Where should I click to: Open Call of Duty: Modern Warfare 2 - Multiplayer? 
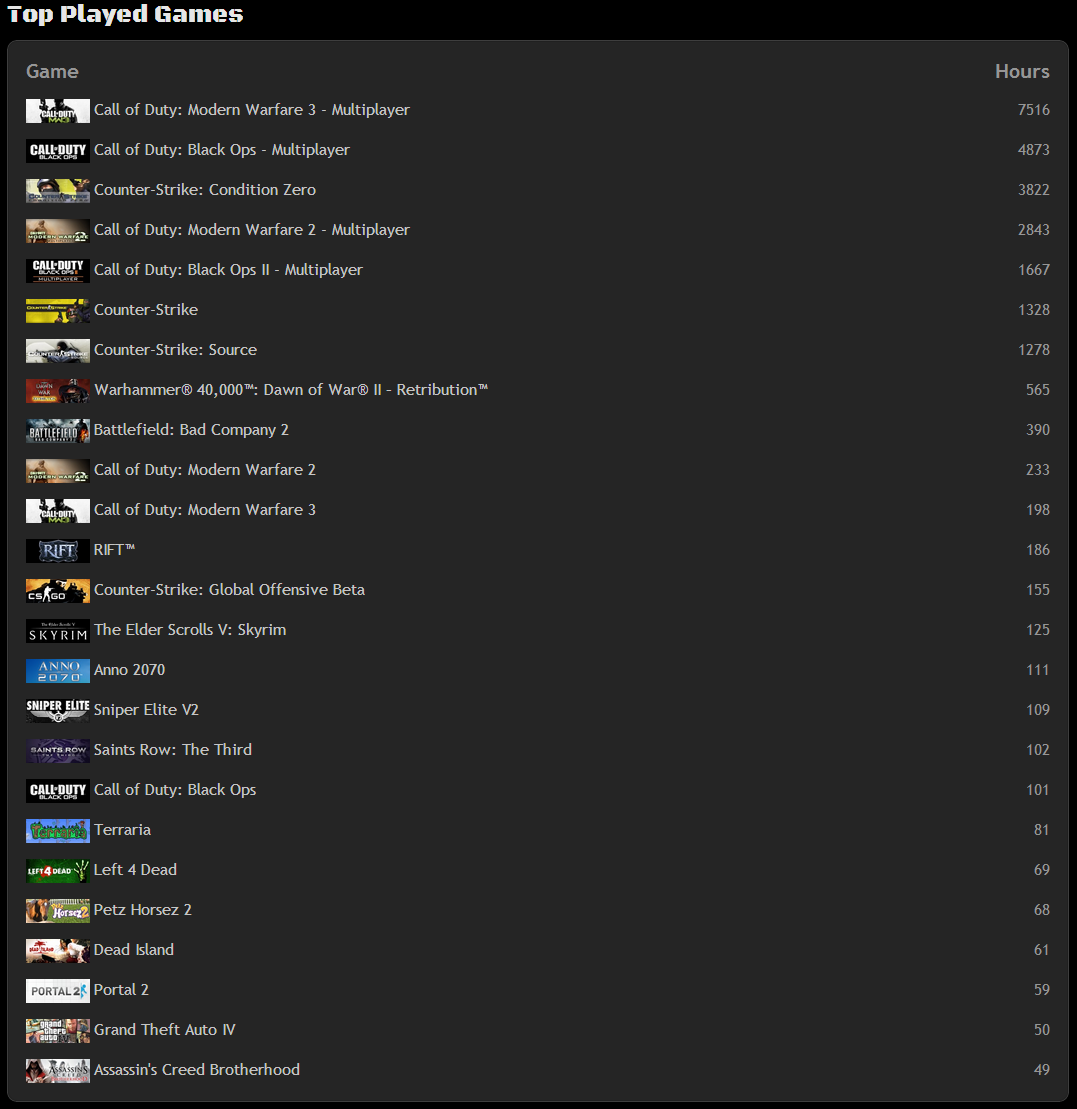pyautogui.click(x=252, y=230)
